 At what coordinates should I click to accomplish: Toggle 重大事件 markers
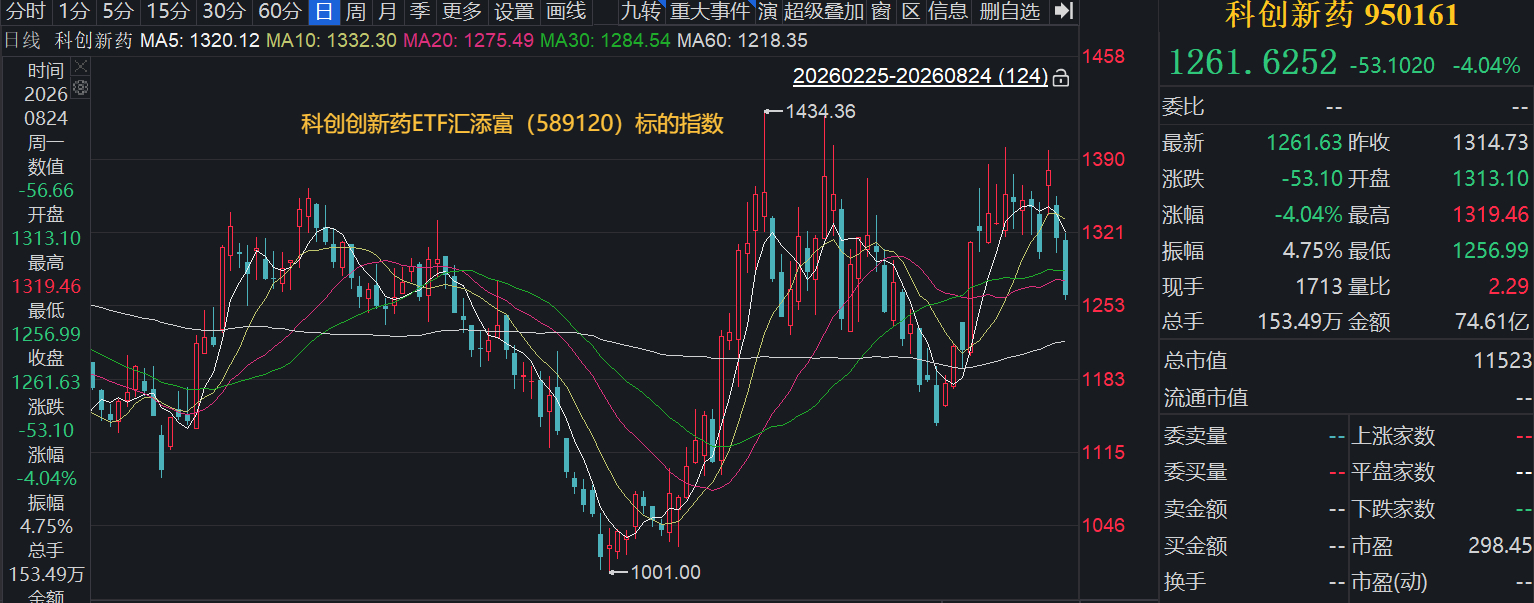(x=710, y=12)
